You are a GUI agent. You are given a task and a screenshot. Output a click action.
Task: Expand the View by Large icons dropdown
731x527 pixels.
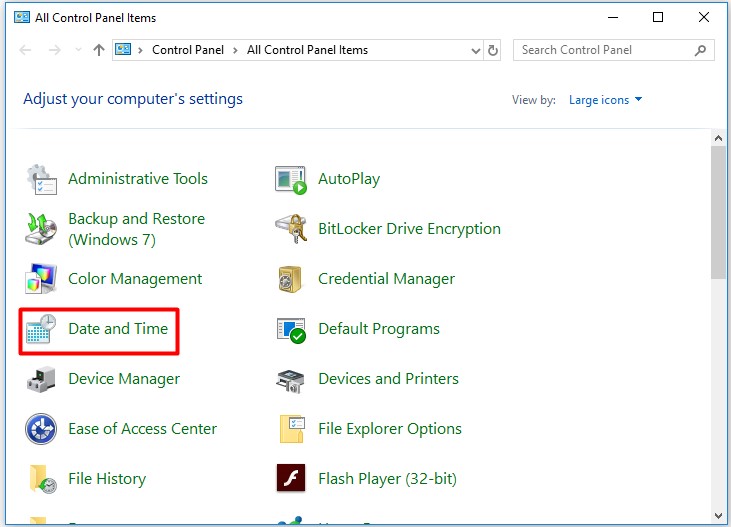pyautogui.click(x=606, y=100)
